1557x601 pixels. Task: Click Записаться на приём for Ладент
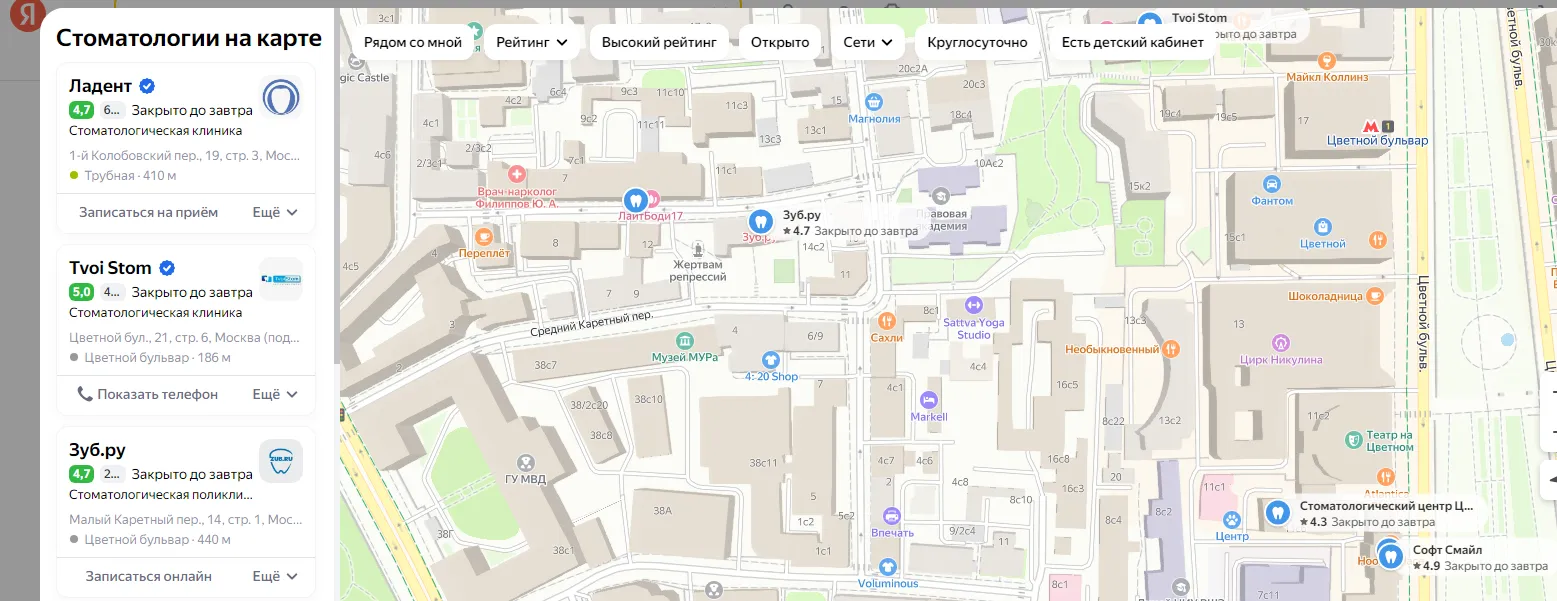click(149, 212)
